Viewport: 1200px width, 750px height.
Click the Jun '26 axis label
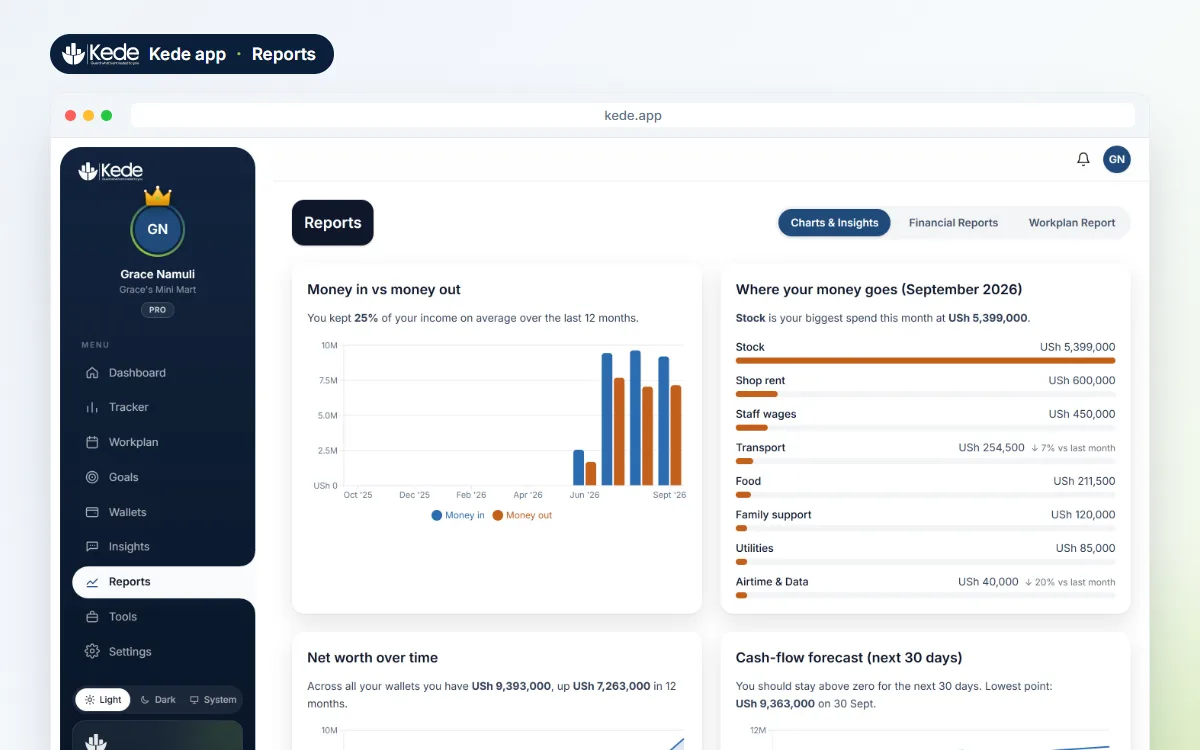[x=584, y=495]
